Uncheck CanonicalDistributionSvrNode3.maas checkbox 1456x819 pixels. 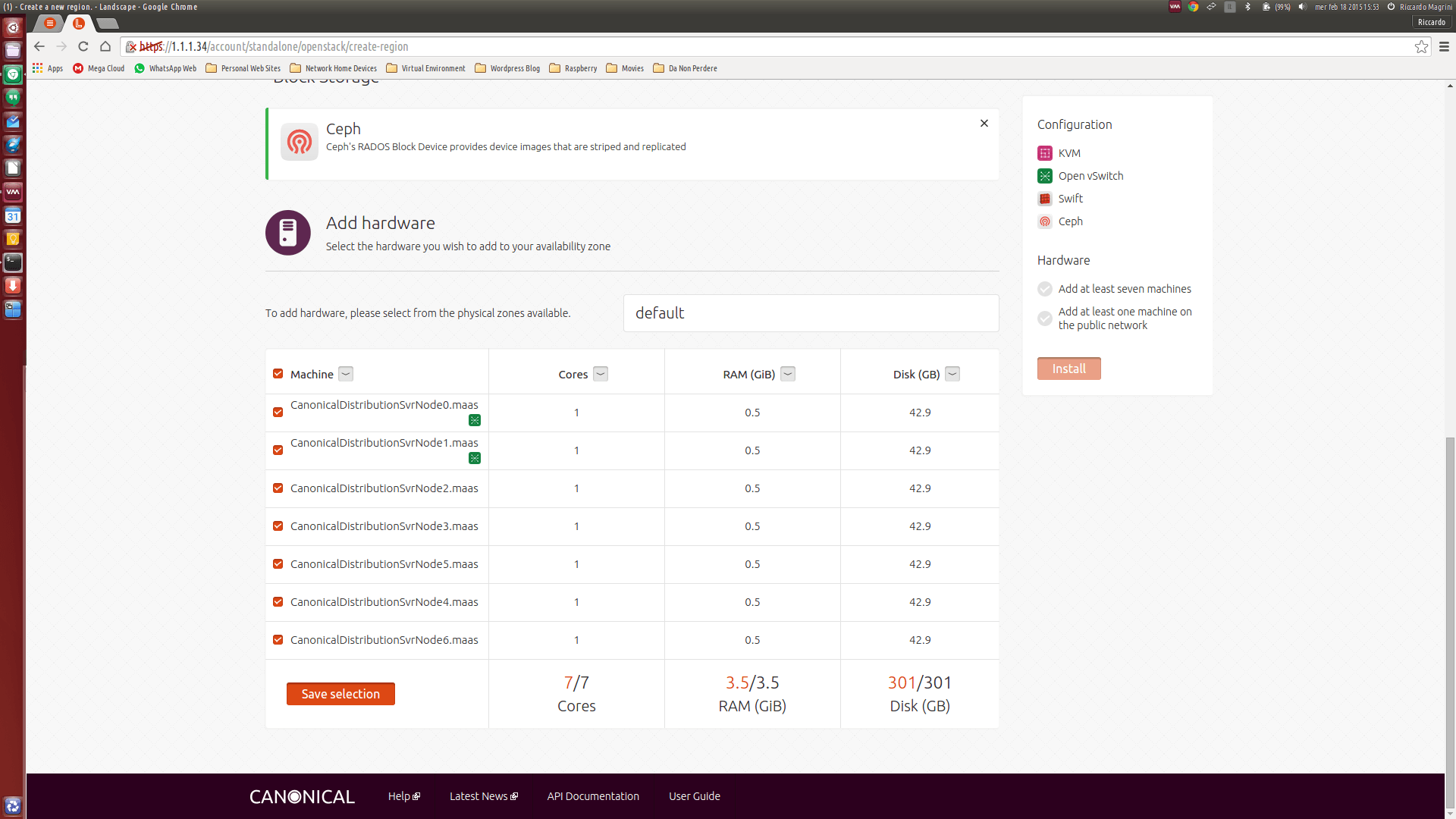pos(278,526)
